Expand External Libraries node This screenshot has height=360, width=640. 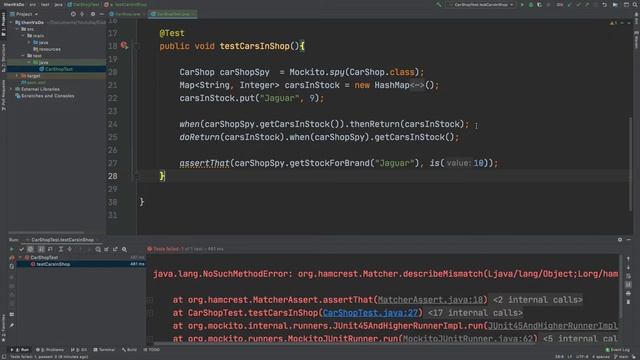coord(11,89)
